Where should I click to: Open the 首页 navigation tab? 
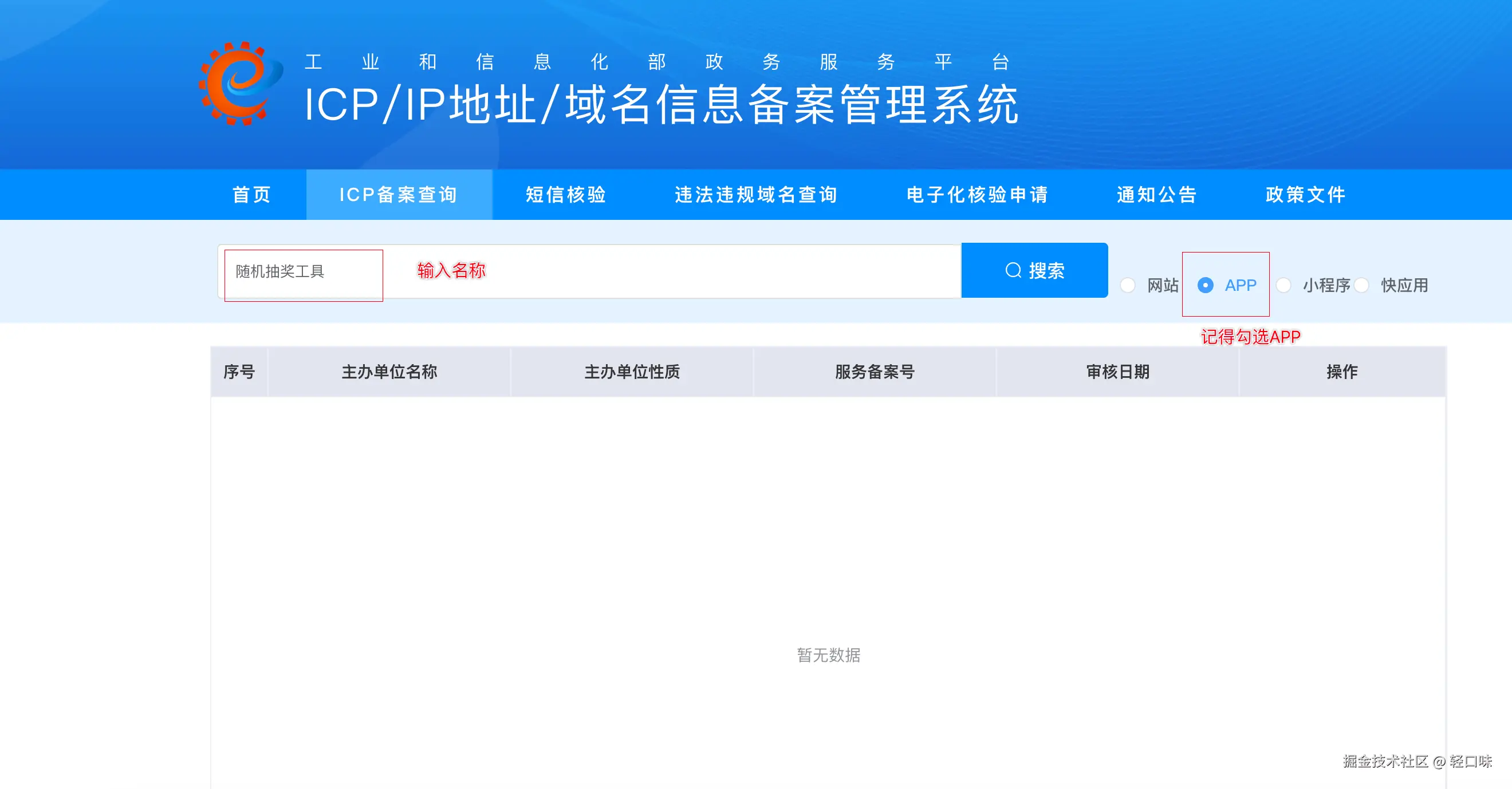[x=252, y=195]
